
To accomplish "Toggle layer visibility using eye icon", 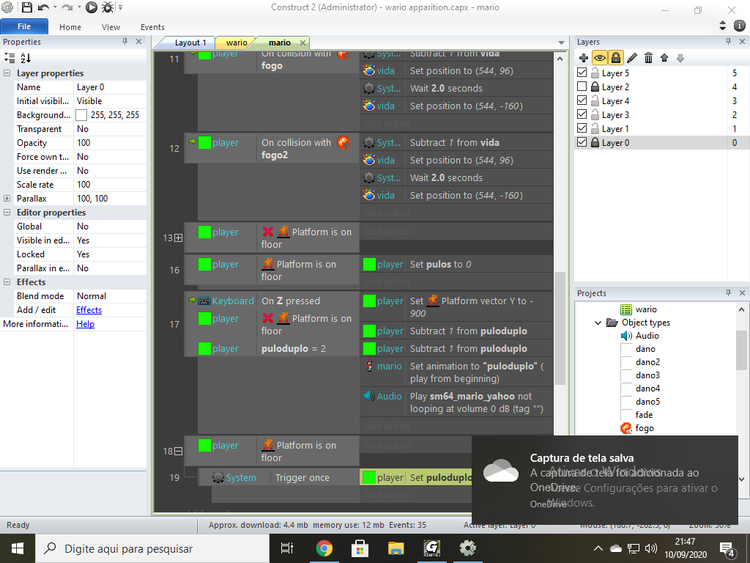I will (x=599, y=58).
